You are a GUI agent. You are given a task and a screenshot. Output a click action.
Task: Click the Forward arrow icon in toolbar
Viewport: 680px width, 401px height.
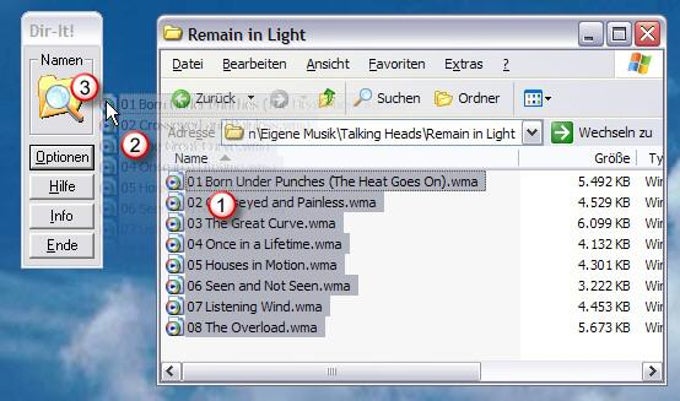click(280, 99)
